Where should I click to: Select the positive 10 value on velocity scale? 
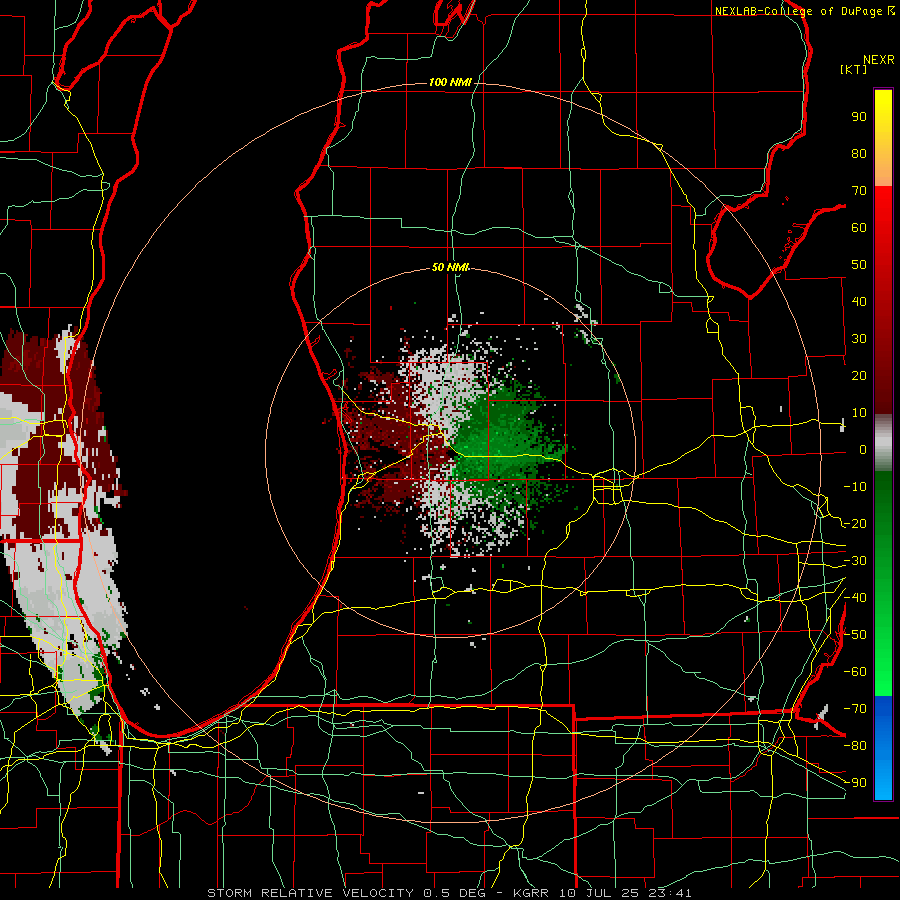point(859,413)
